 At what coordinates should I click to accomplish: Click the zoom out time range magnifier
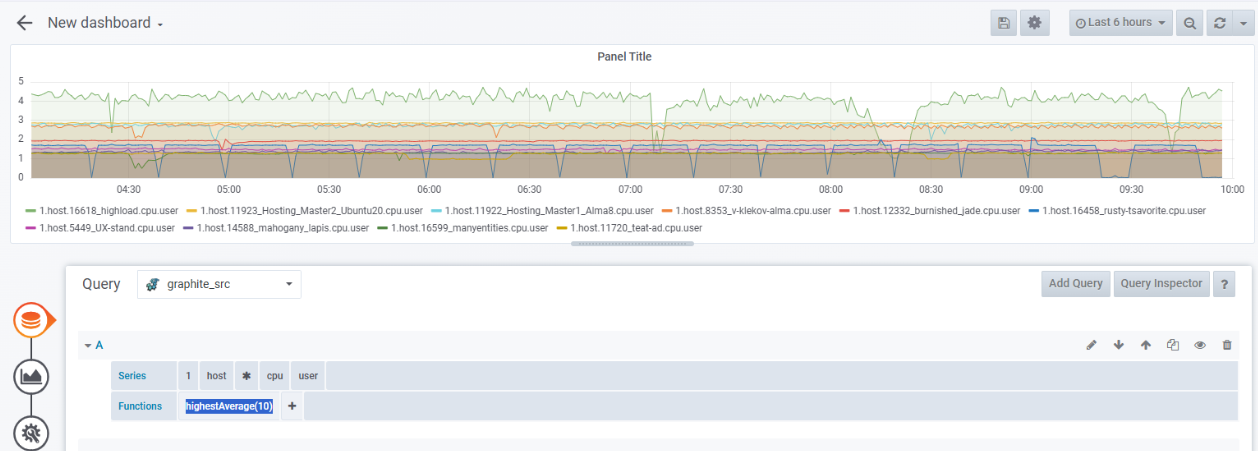click(x=1190, y=23)
